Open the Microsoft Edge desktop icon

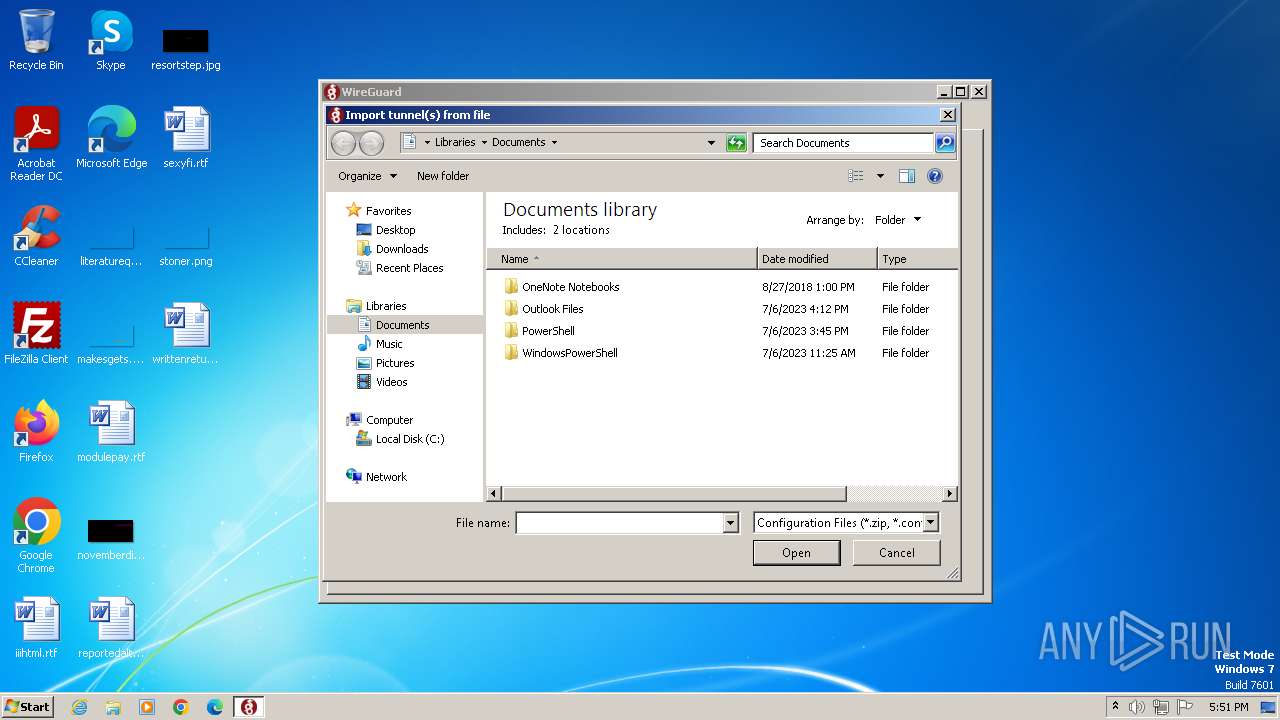111,138
